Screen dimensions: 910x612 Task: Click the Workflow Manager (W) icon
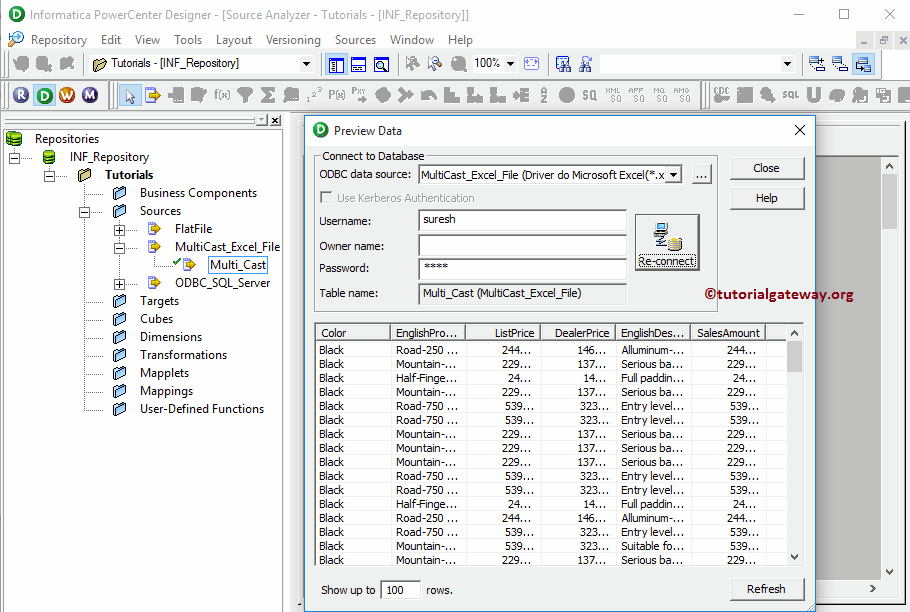[x=67, y=95]
